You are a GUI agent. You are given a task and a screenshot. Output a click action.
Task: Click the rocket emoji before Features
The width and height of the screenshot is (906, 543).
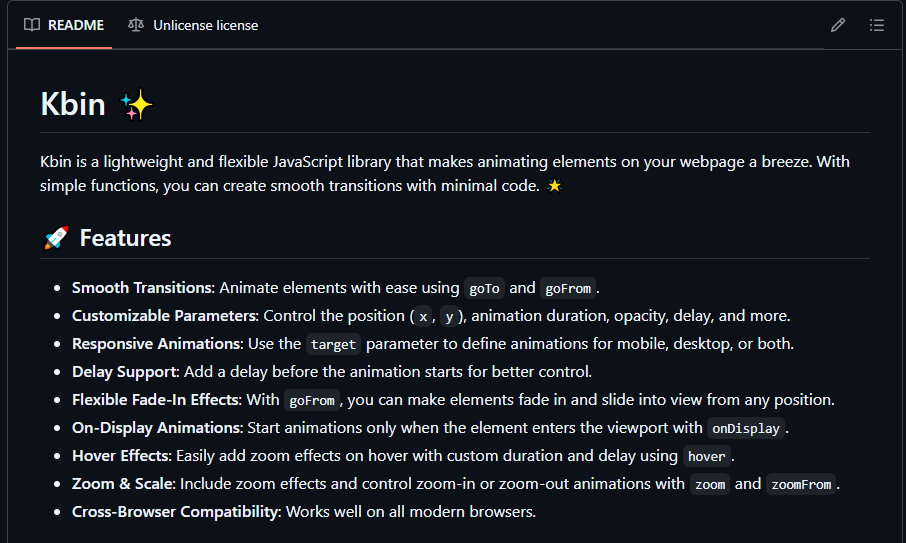pyautogui.click(x=56, y=238)
